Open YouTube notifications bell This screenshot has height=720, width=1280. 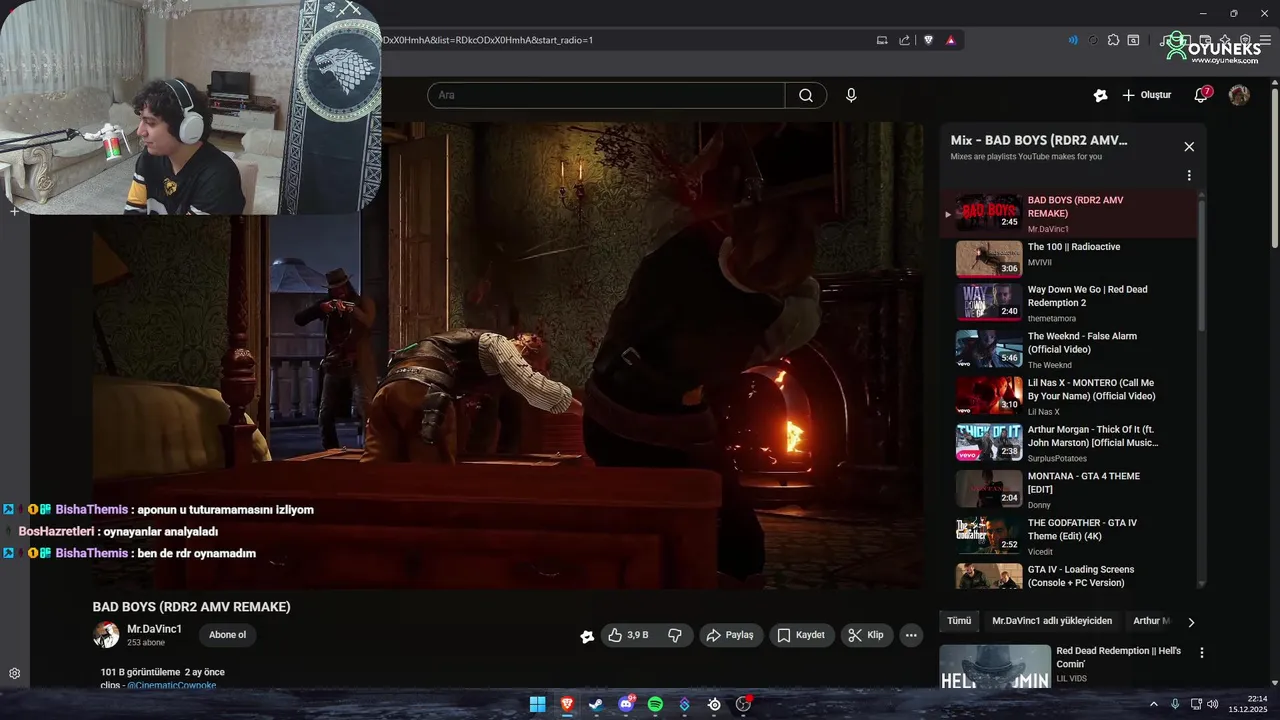pos(1201,95)
